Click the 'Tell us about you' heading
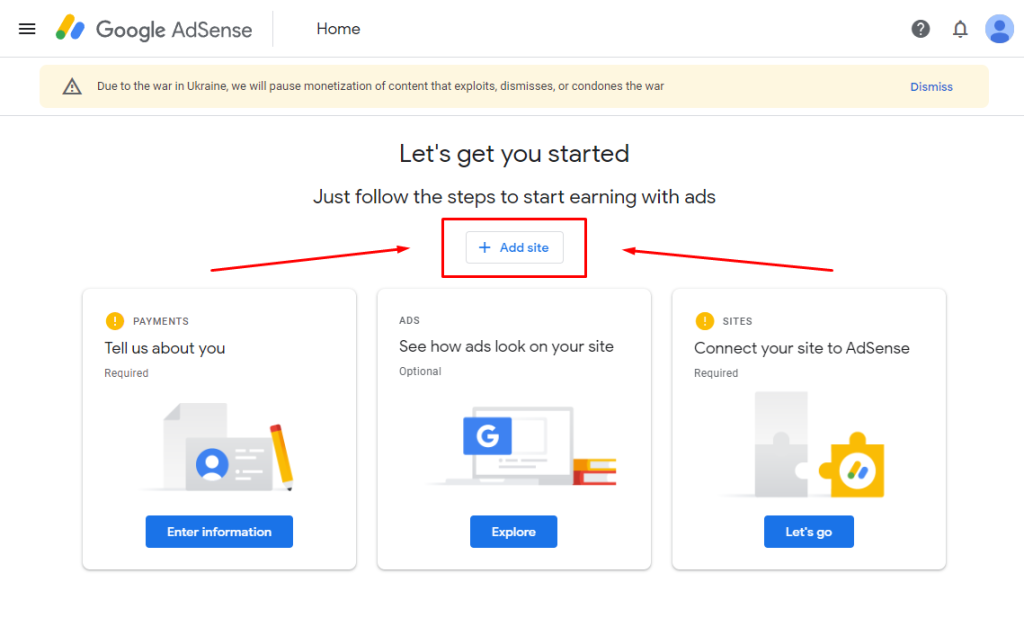Screen dimensions: 1024x636 165,348
